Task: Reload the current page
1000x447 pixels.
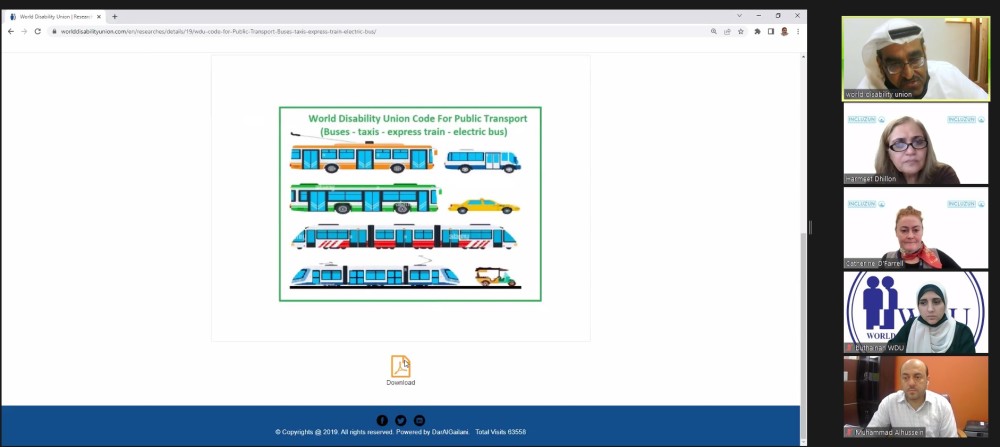Action: [x=38, y=31]
